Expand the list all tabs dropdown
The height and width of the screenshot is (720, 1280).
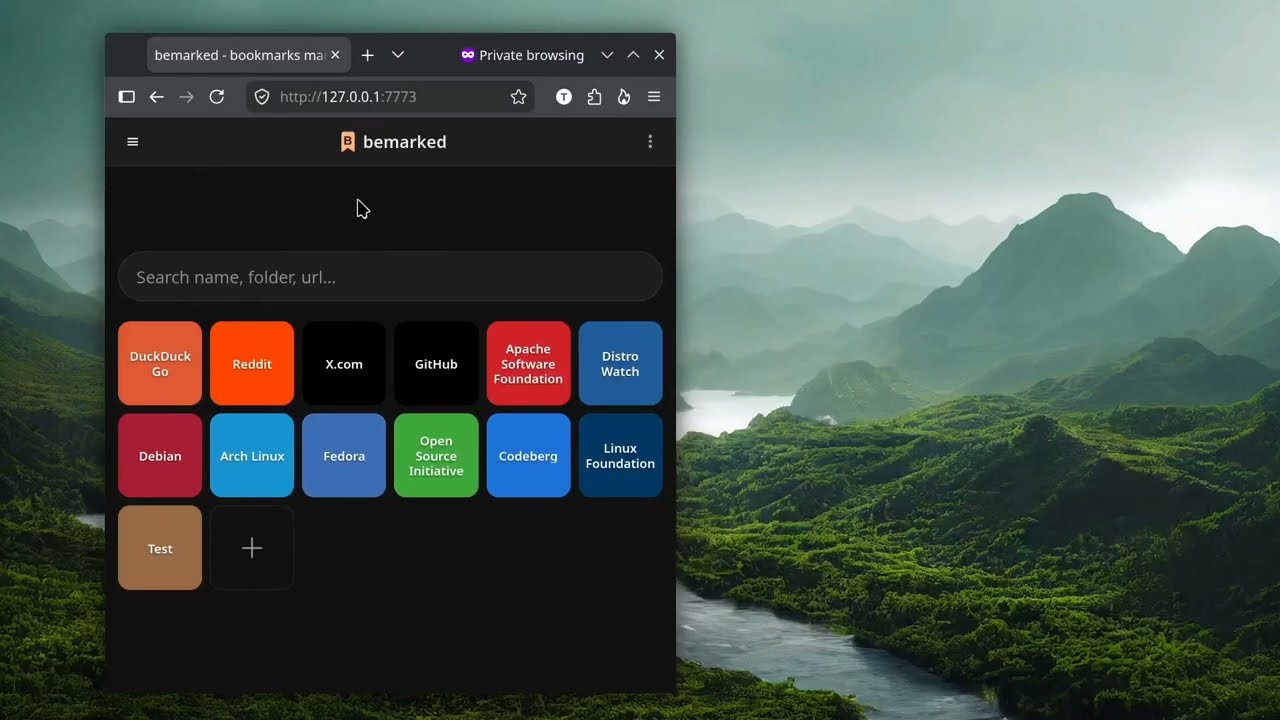click(x=398, y=55)
